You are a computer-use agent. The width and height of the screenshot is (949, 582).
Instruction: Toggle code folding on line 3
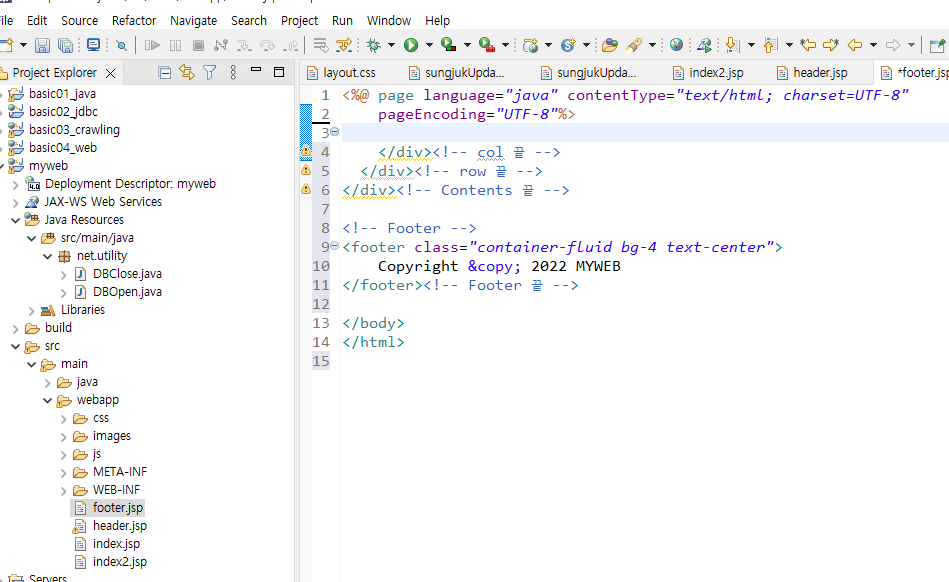click(335, 131)
